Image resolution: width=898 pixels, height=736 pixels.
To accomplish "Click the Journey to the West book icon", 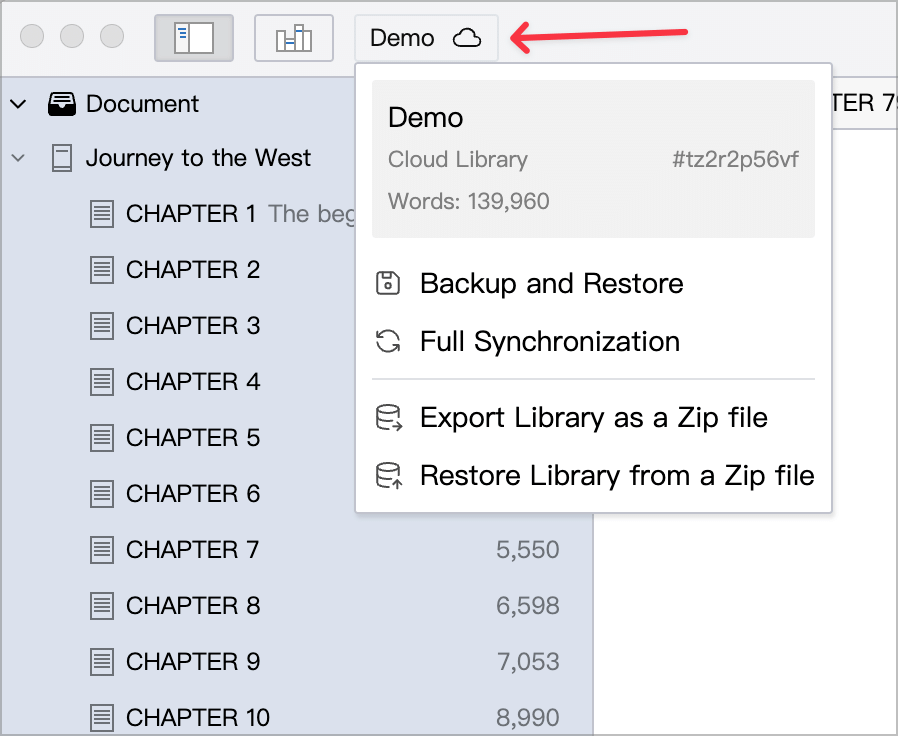I will point(62,158).
